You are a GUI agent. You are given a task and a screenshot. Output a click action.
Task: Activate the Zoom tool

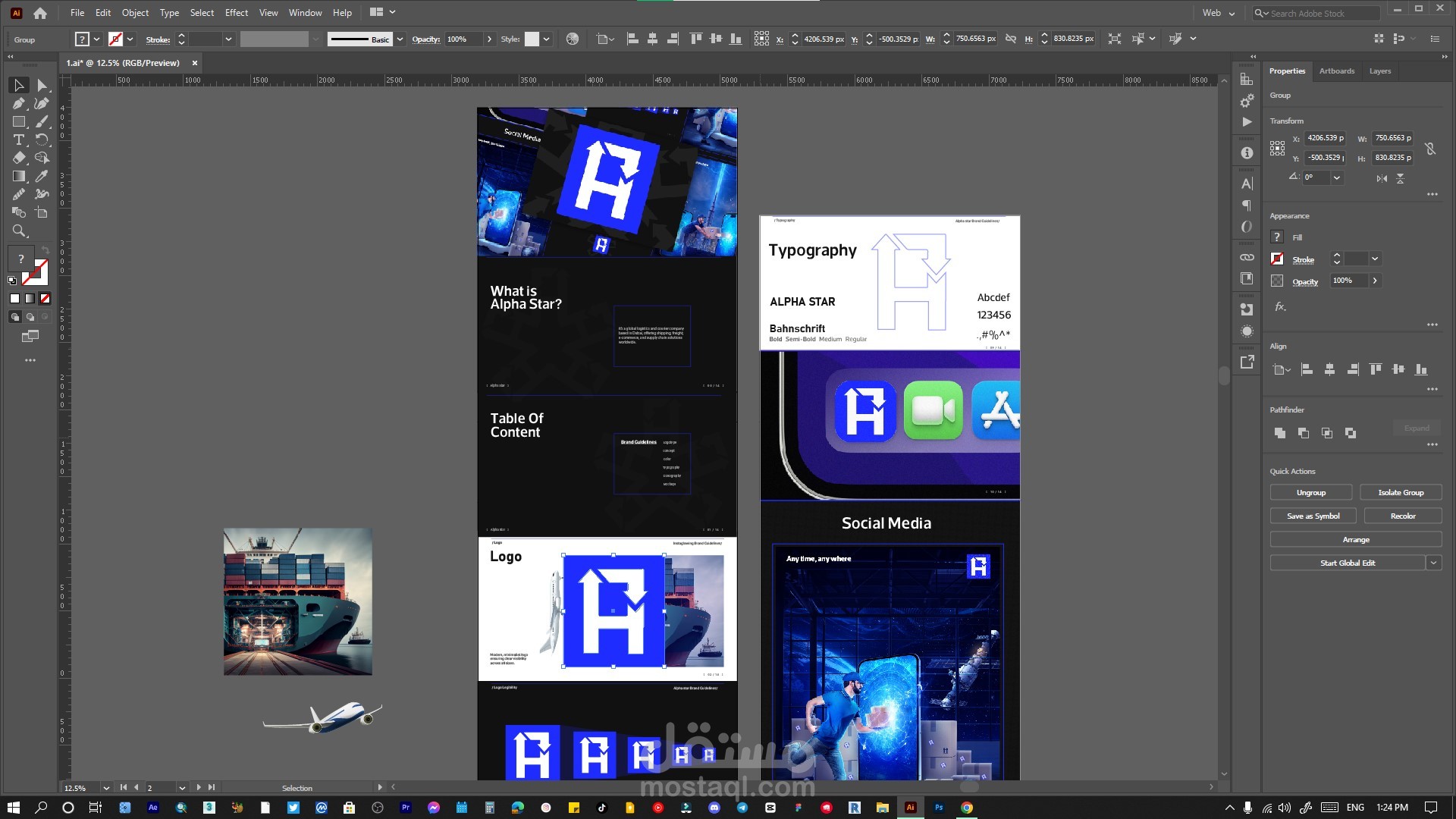(19, 231)
